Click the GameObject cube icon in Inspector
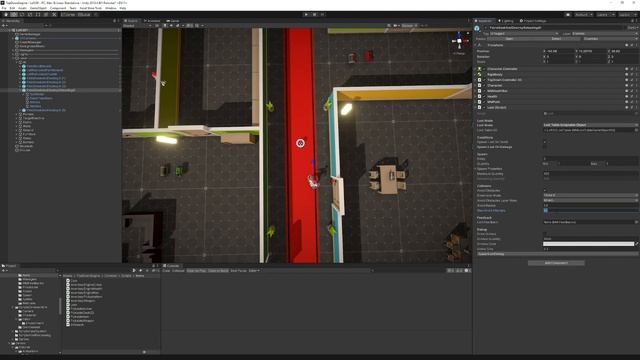640x360 pixels. [x=478, y=28]
